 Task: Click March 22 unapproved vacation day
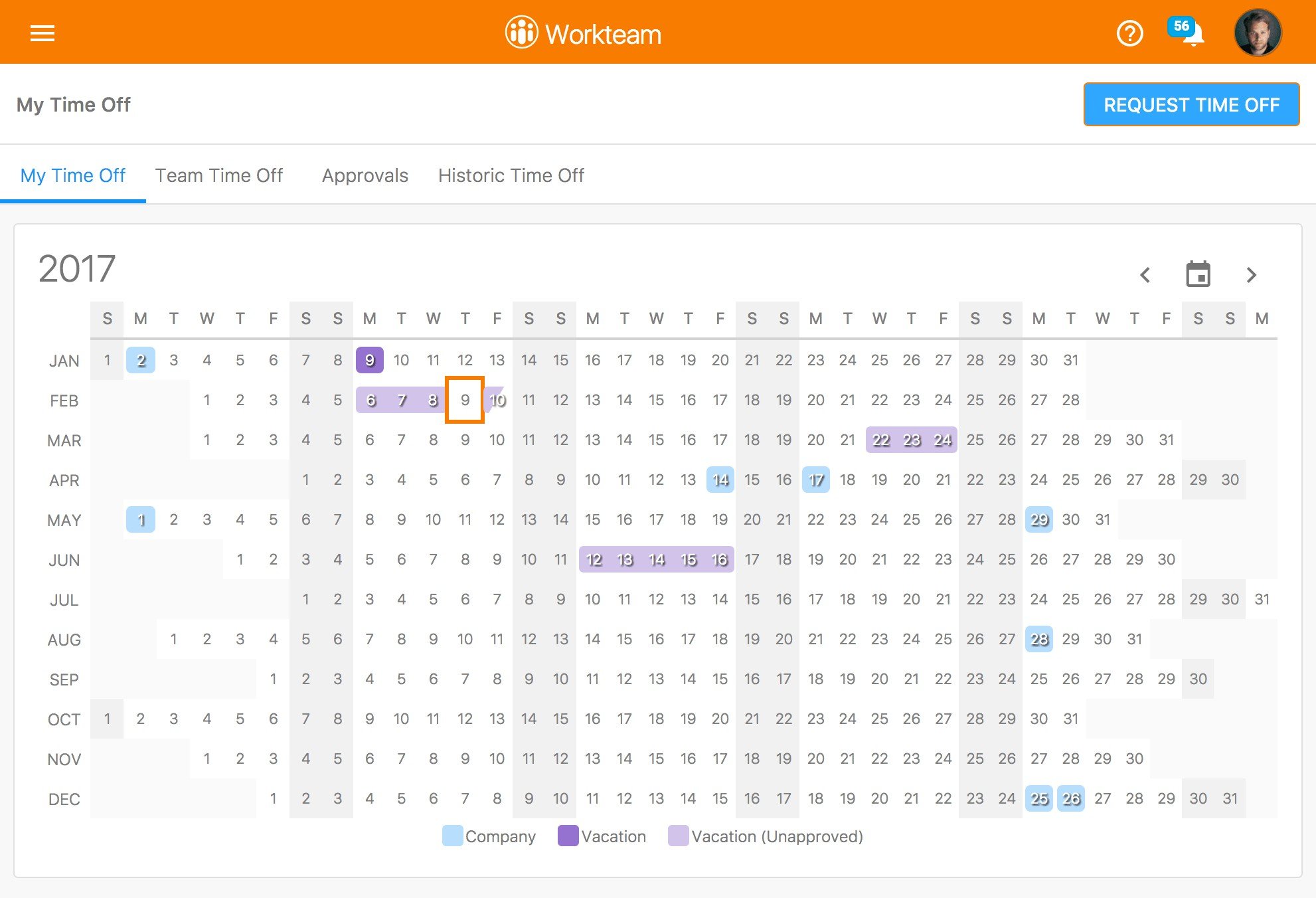[880, 440]
